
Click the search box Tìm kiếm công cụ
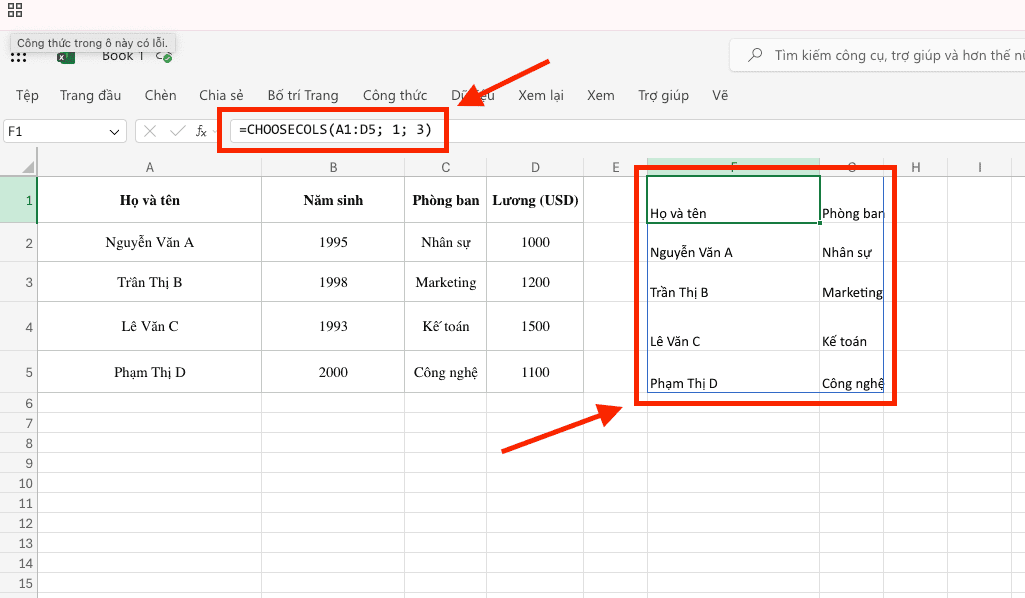[877, 55]
